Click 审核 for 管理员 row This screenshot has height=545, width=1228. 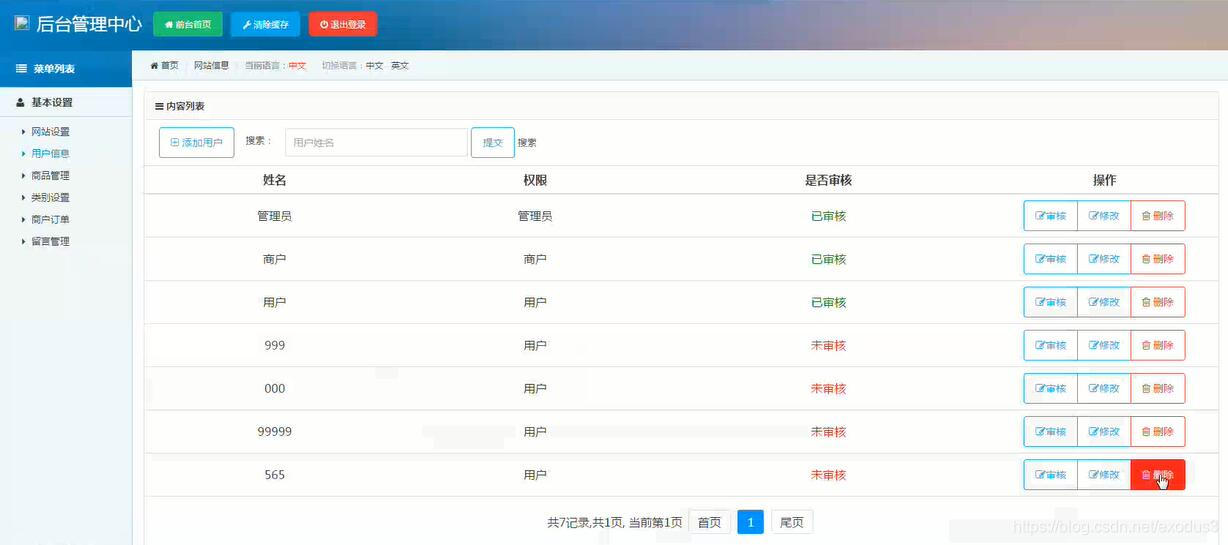coord(1050,216)
